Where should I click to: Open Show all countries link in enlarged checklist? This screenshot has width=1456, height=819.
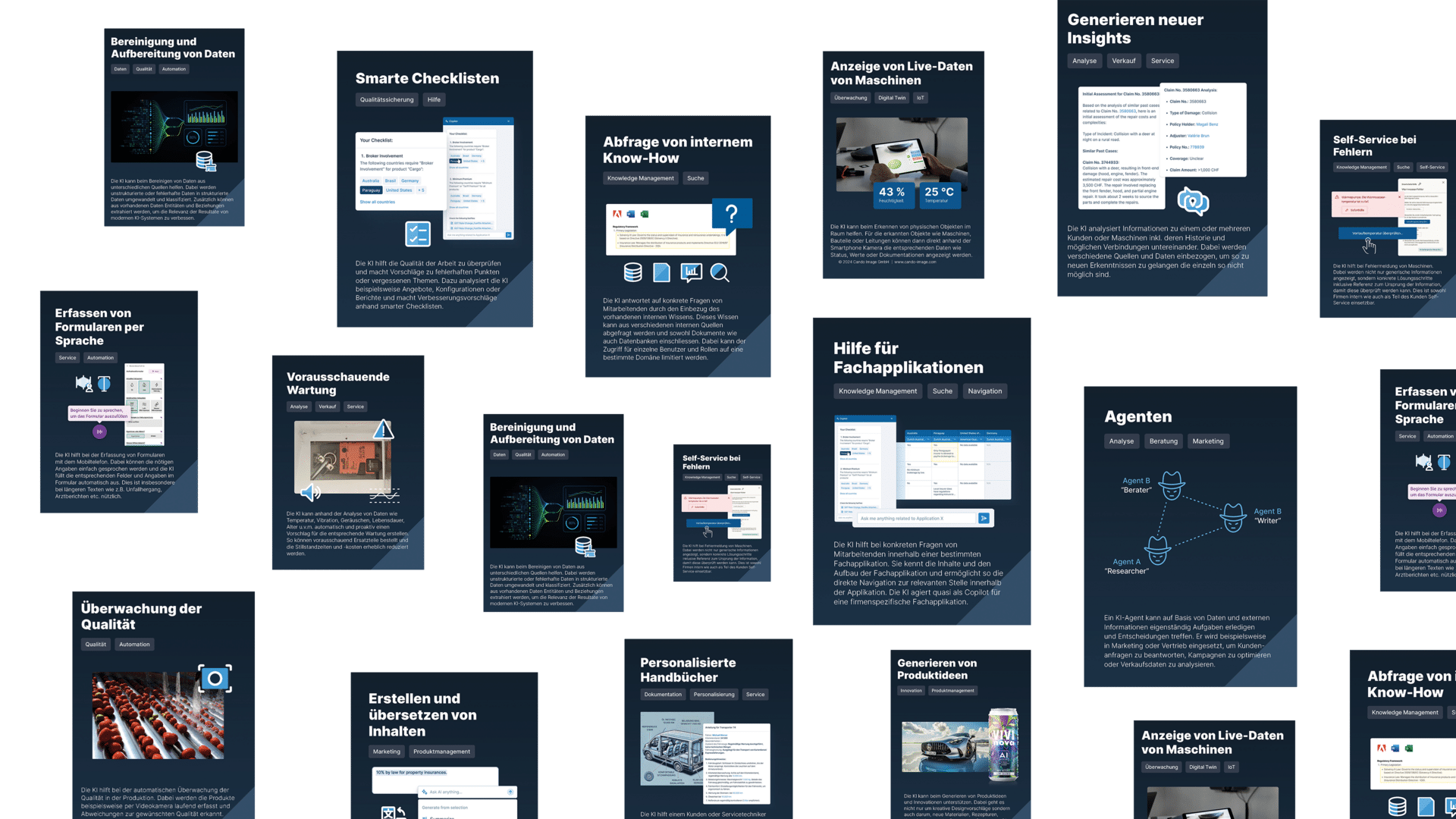point(378,202)
